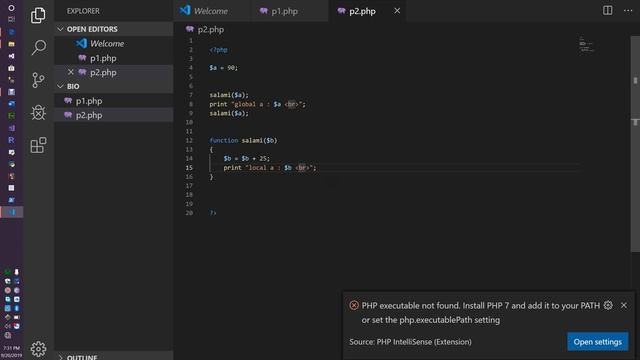The width and height of the screenshot is (640, 360).
Task: Click the p2.php breadcrumb above editor
Action: point(205,29)
